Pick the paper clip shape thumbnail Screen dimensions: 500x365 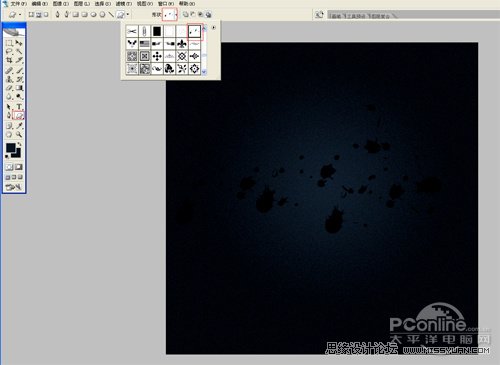144,31
